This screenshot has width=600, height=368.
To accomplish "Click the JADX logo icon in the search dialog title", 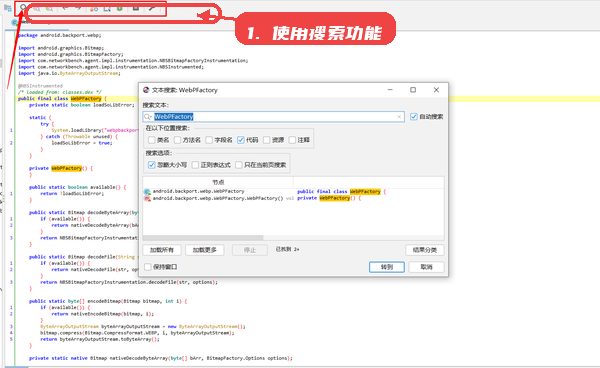I will [x=146, y=90].
